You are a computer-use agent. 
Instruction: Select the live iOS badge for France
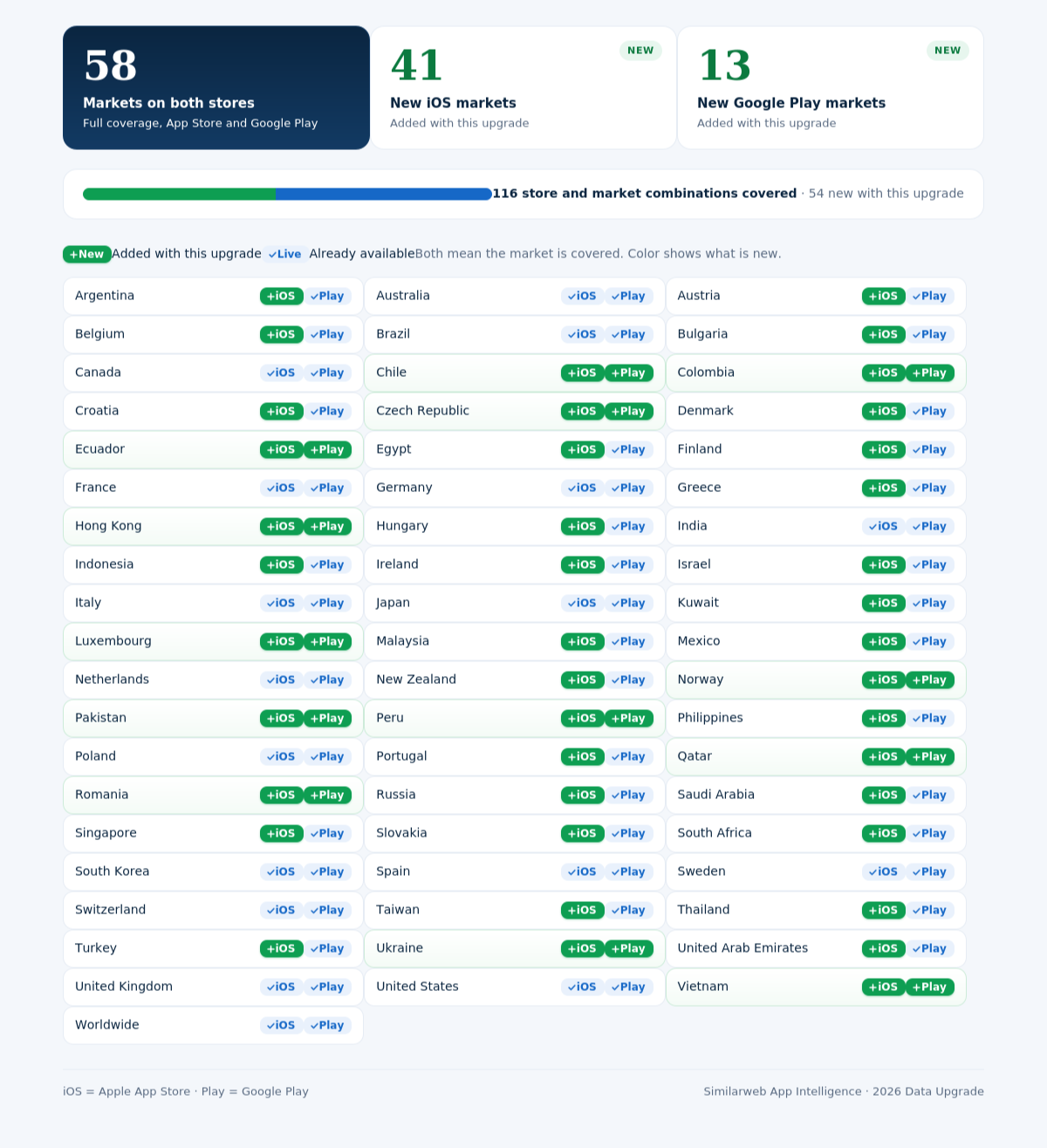point(281,488)
